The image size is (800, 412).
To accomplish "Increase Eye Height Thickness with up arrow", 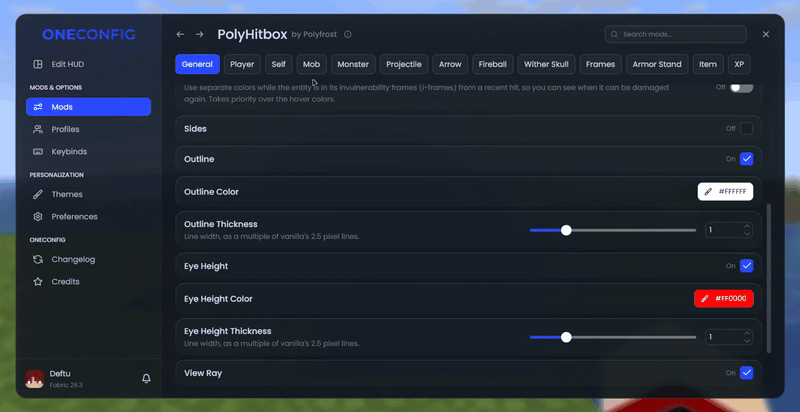I will point(747,333).
